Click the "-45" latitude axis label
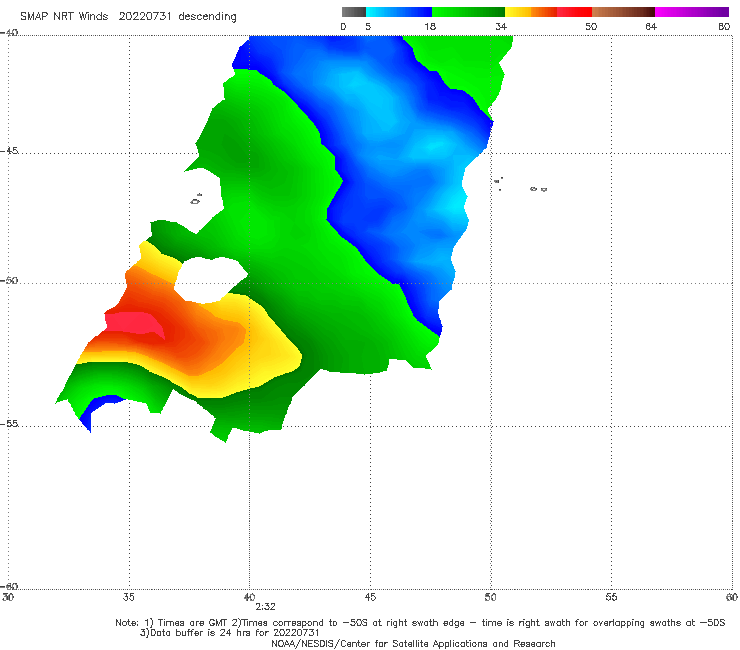 coord(9,151)
